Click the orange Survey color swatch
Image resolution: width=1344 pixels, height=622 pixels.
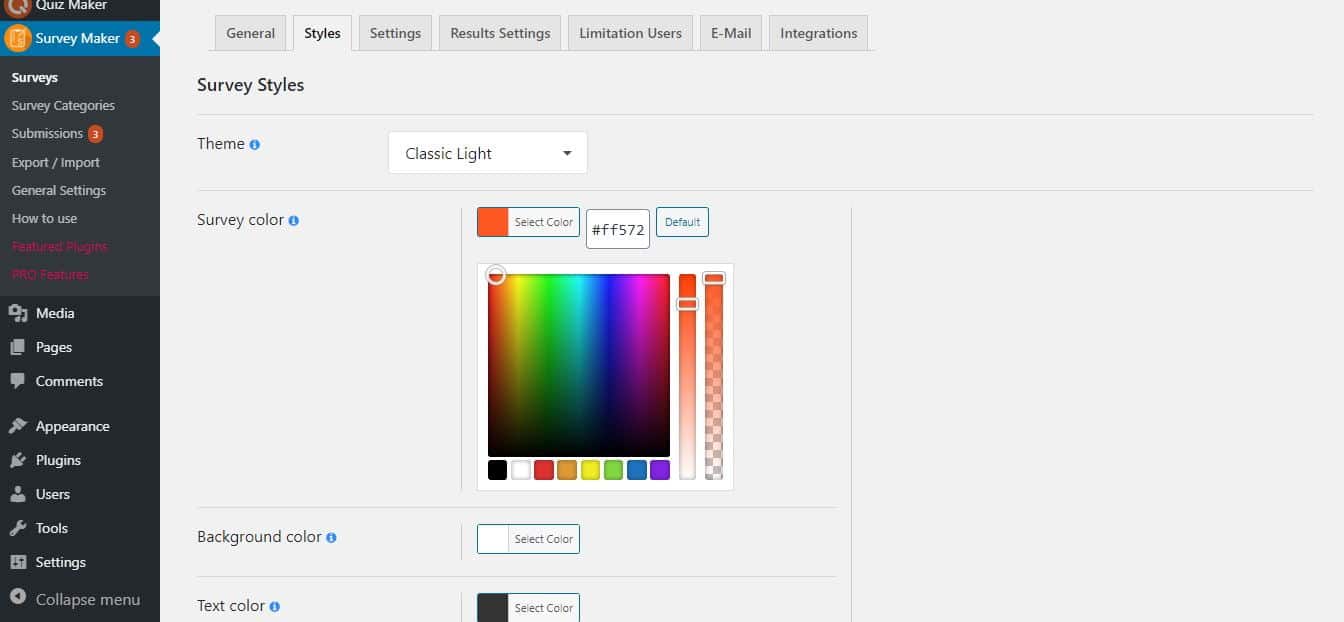click(x=493, y=222)
